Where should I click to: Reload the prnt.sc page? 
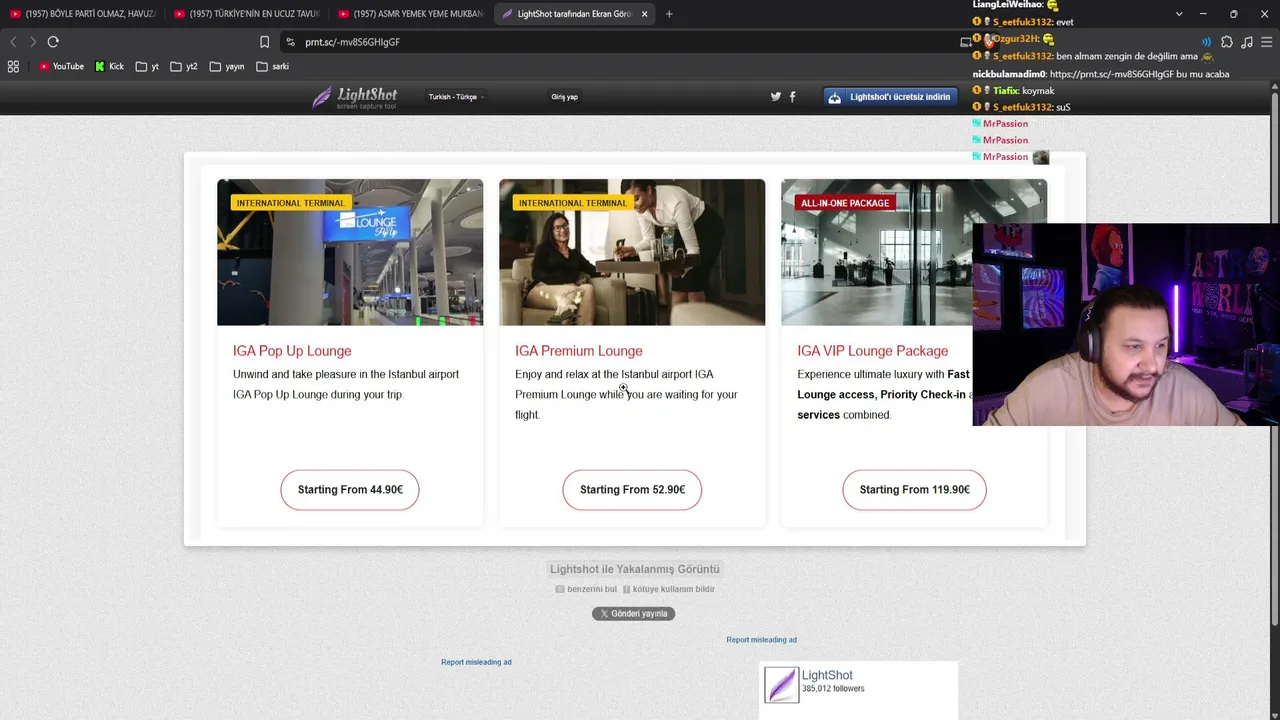click(x=53, y=42)
